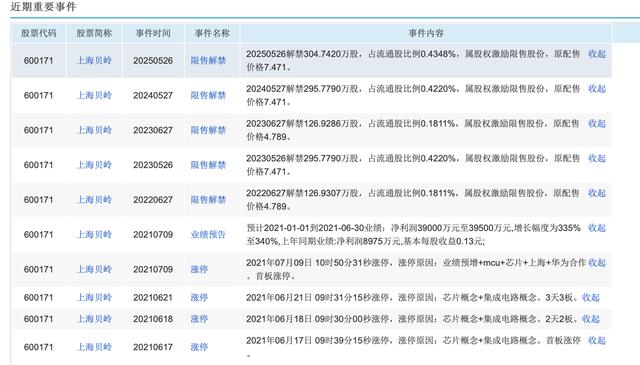Collapse 收起 for the 3天3板 content

coord(591,298)
